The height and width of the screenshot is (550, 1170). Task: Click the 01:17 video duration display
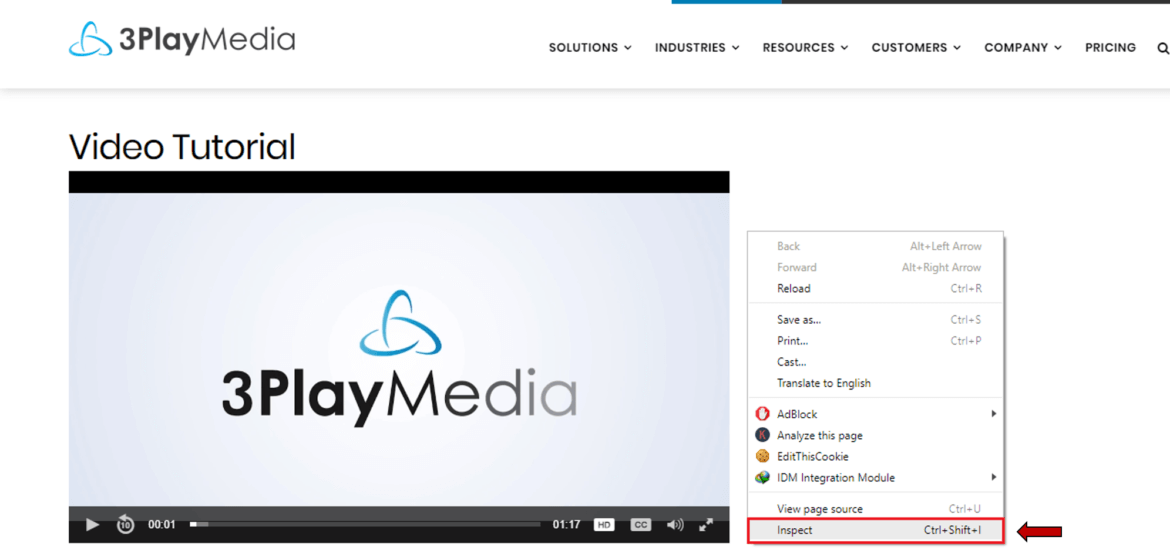coord(566,525)
